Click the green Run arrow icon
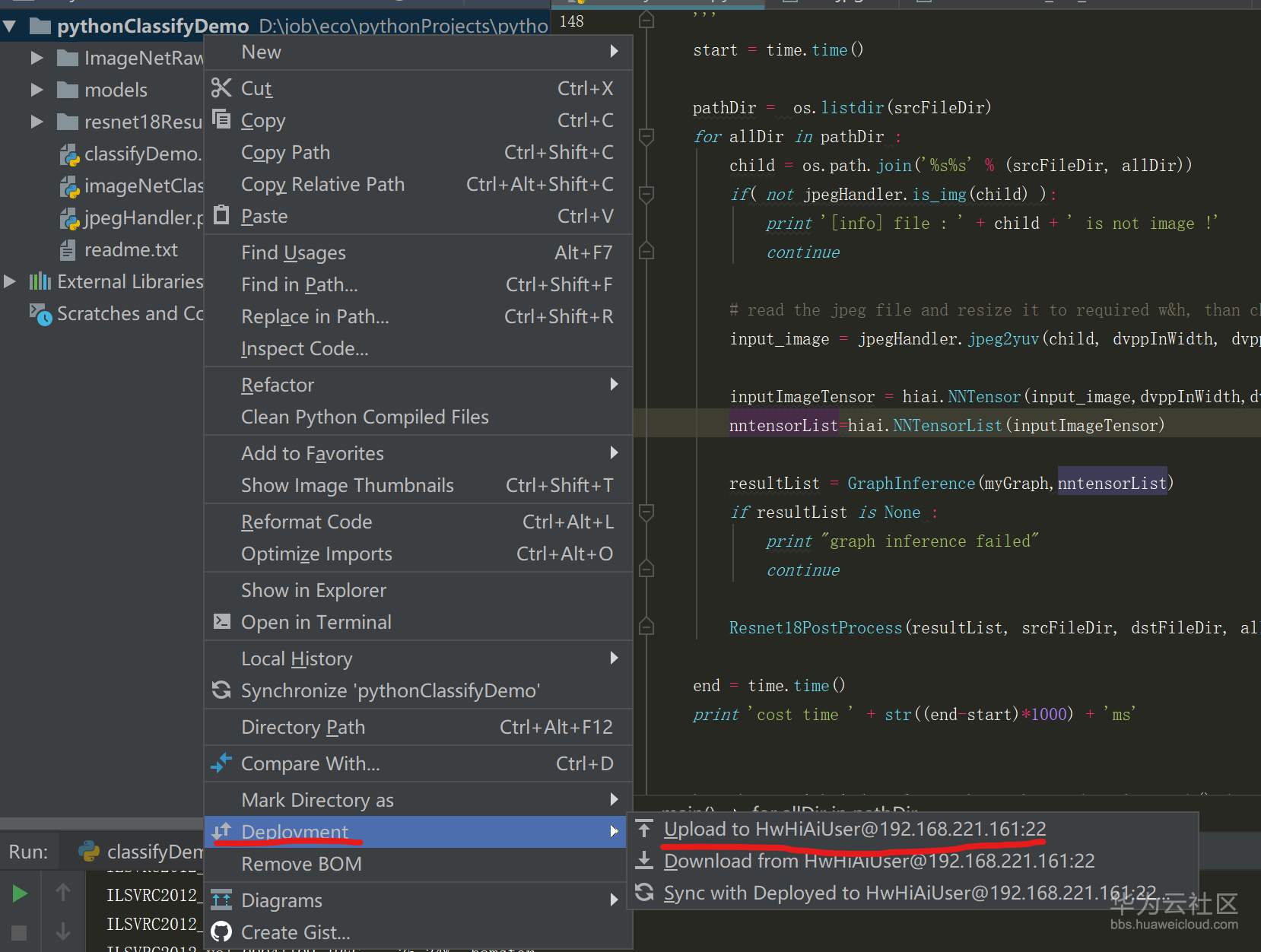Image resolution: width=1261 pixels, height=952 pixels. point(20,893)
